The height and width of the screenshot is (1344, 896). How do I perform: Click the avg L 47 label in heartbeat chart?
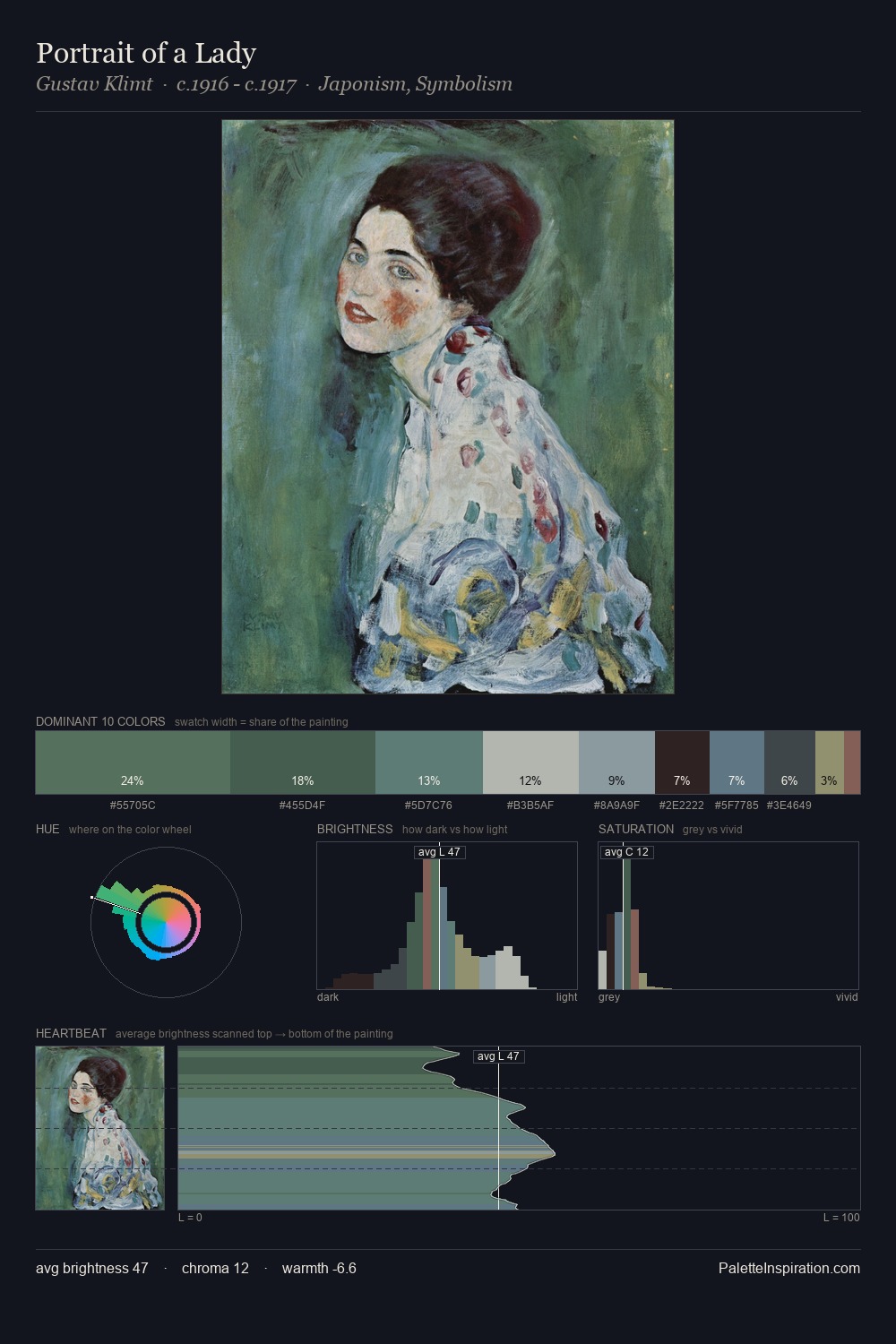click(498, 1056)
